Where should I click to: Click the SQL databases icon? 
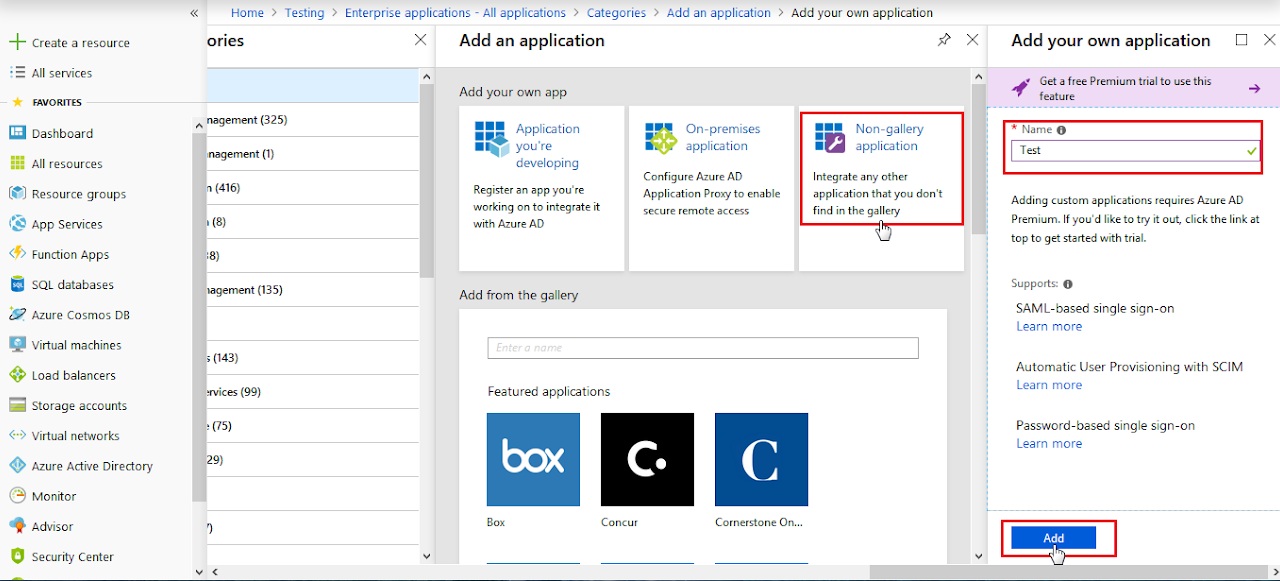pyautogui.click(x=16, y=284)
